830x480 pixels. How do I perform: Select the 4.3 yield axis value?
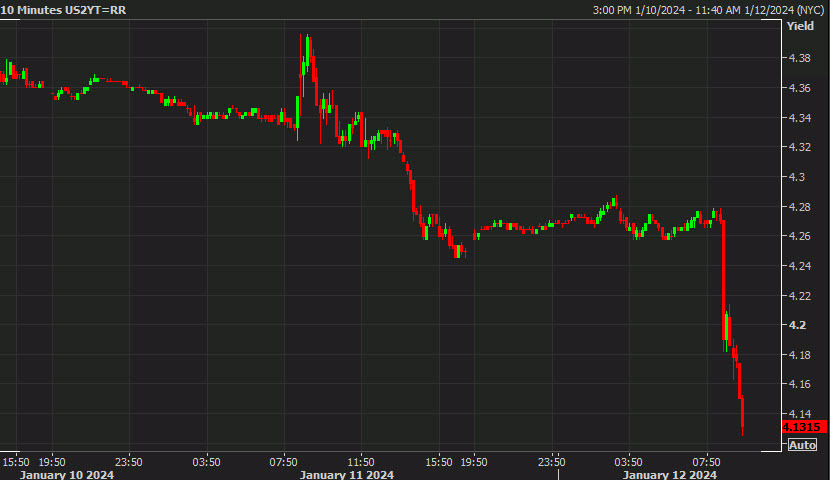pyautogui.click(x=797, y=177)
